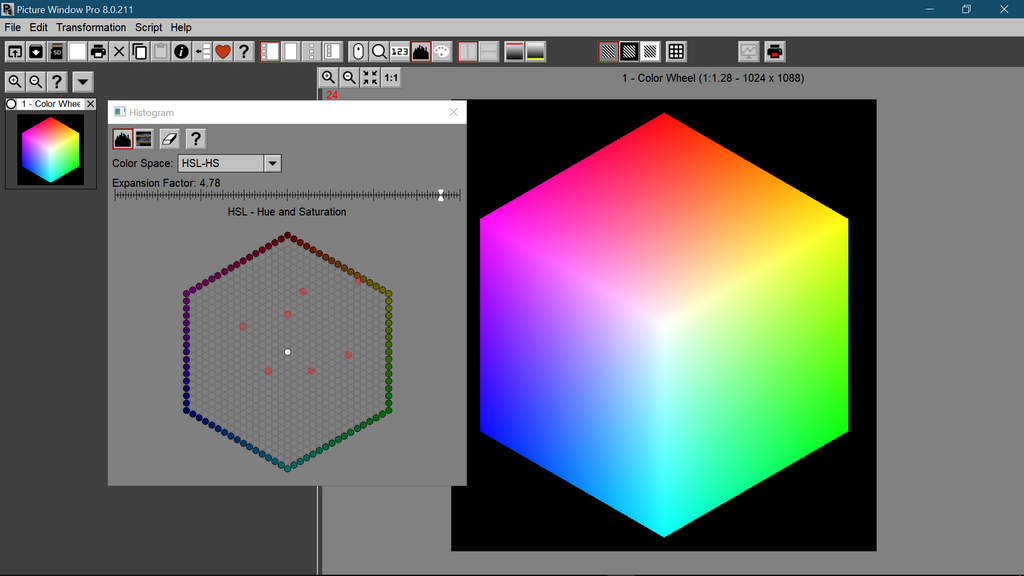Select the radio button beside Color Wheel tab

pos(12,104)
